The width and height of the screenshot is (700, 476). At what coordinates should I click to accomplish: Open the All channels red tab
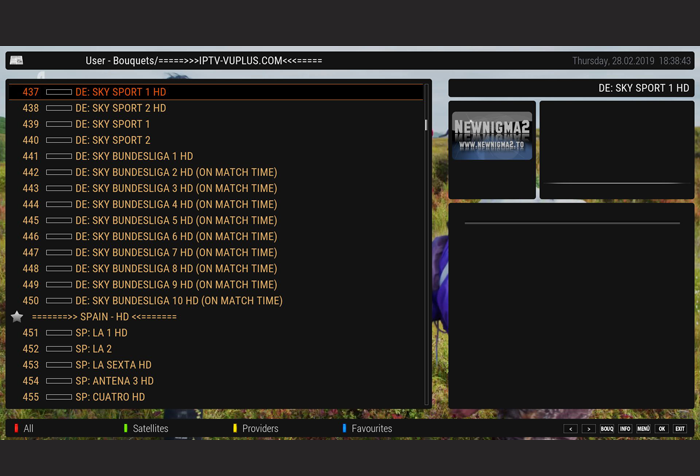point(24,429)
